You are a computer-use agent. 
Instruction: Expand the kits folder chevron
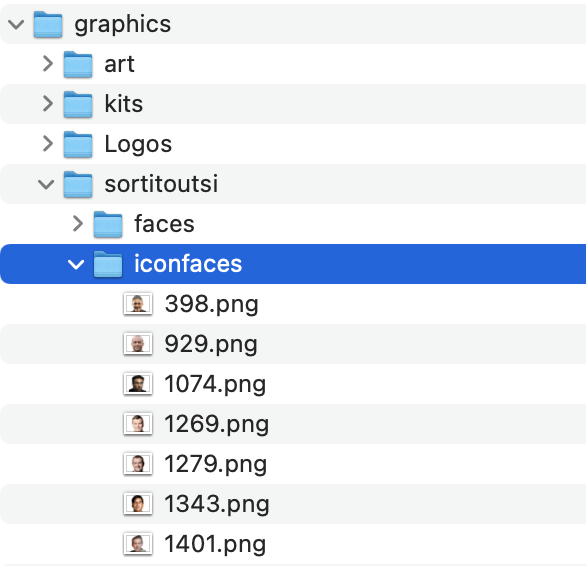tap(47, 104)
